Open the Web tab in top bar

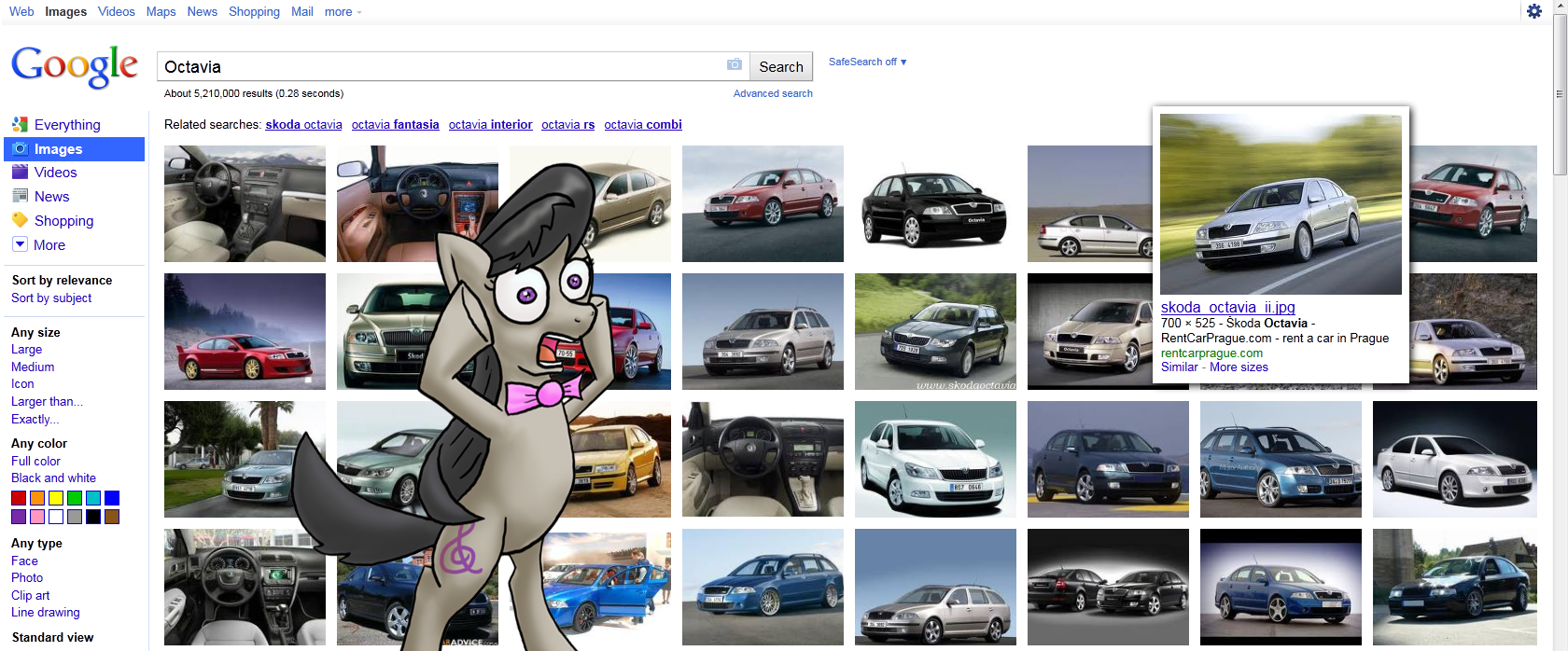21,11
